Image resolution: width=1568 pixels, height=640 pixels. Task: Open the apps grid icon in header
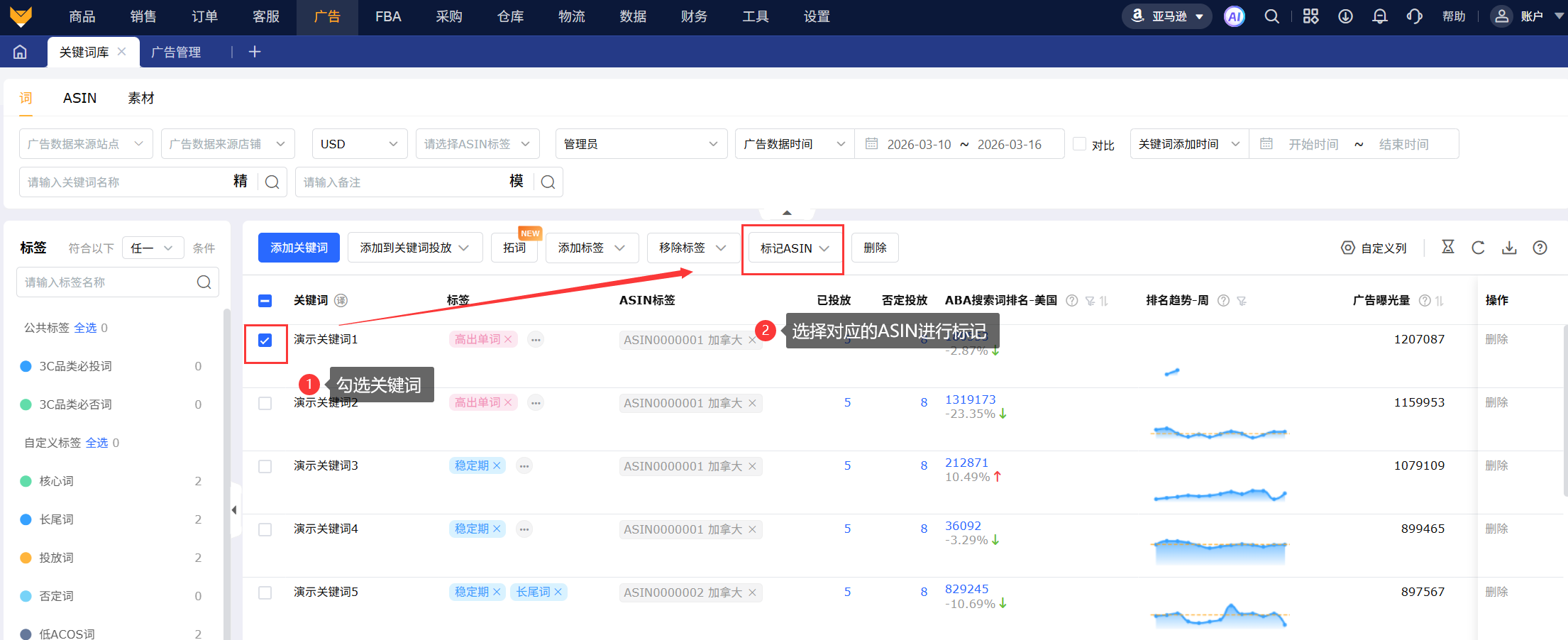1310,16
